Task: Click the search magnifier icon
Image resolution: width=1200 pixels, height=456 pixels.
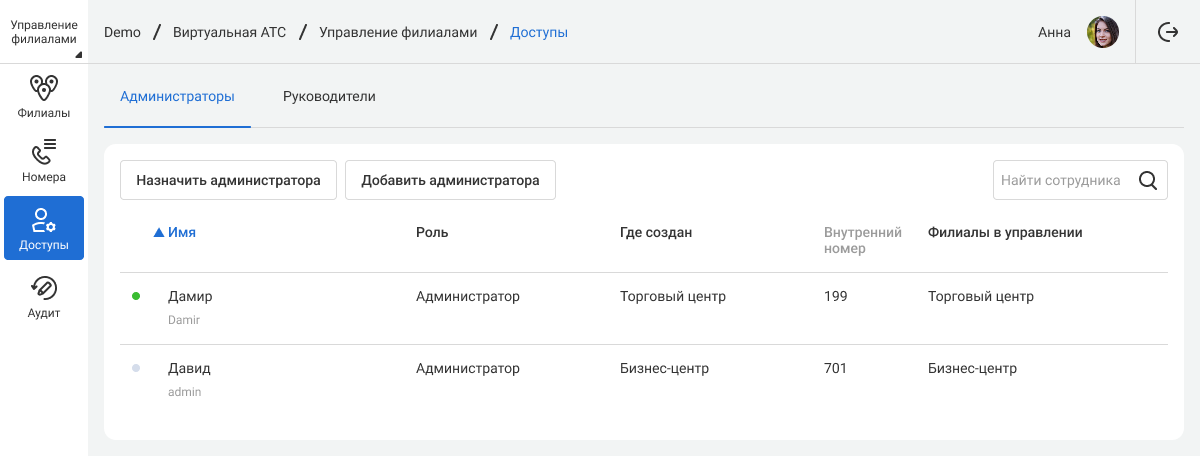Action: (1148, 181)
